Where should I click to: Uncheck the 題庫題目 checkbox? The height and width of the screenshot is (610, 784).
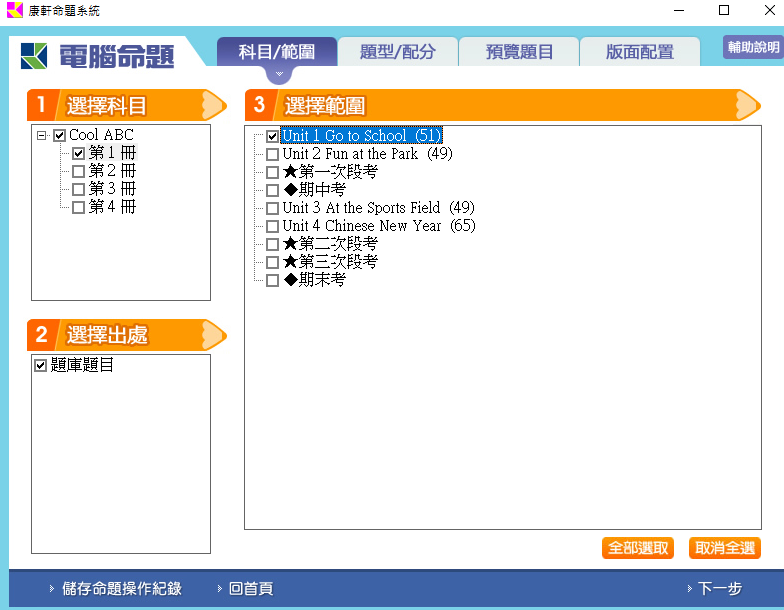point(40,366)
